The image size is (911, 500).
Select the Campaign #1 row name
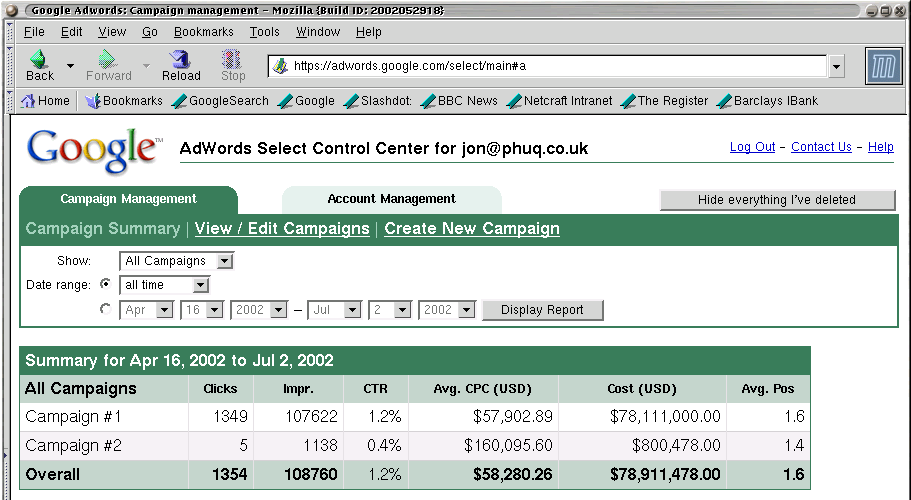click(x=73, y=416)
